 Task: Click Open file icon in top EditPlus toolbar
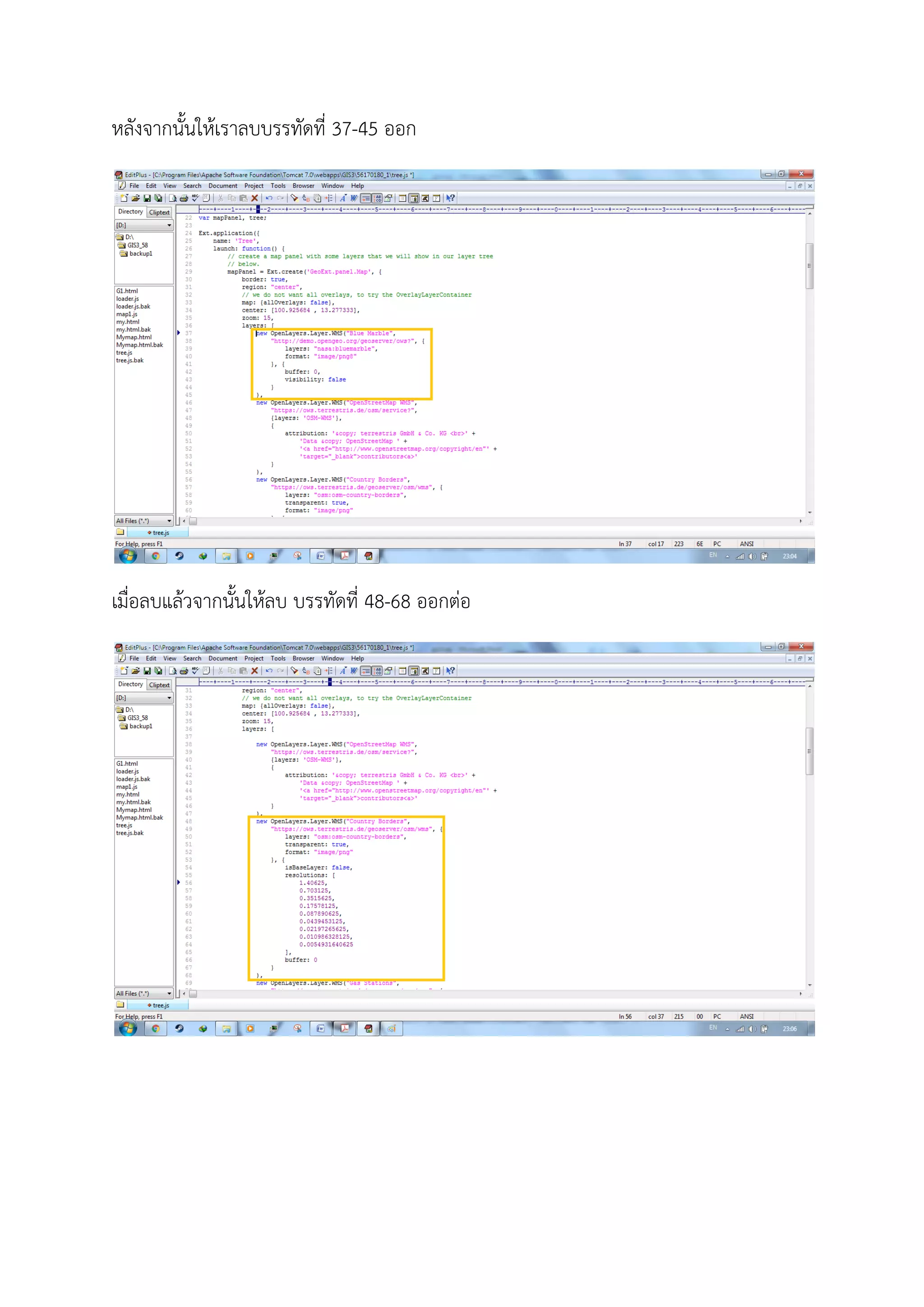135,198
